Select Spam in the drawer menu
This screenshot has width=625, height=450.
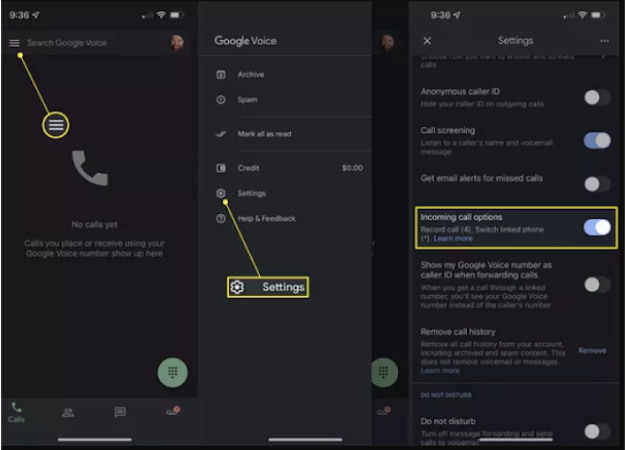(x=247, y=100)
